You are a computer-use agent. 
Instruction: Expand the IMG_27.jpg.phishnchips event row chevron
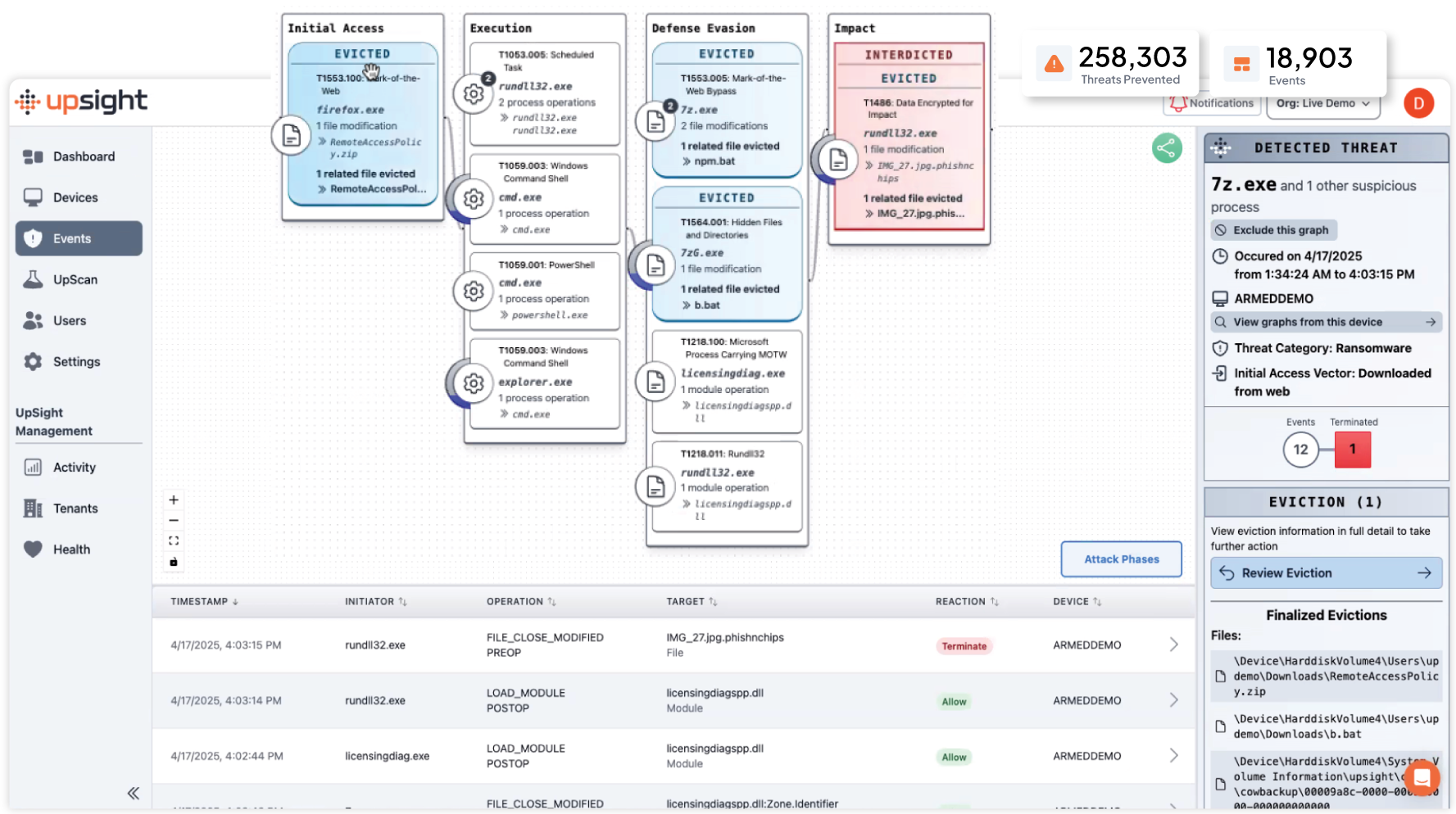coord(1173,644)
